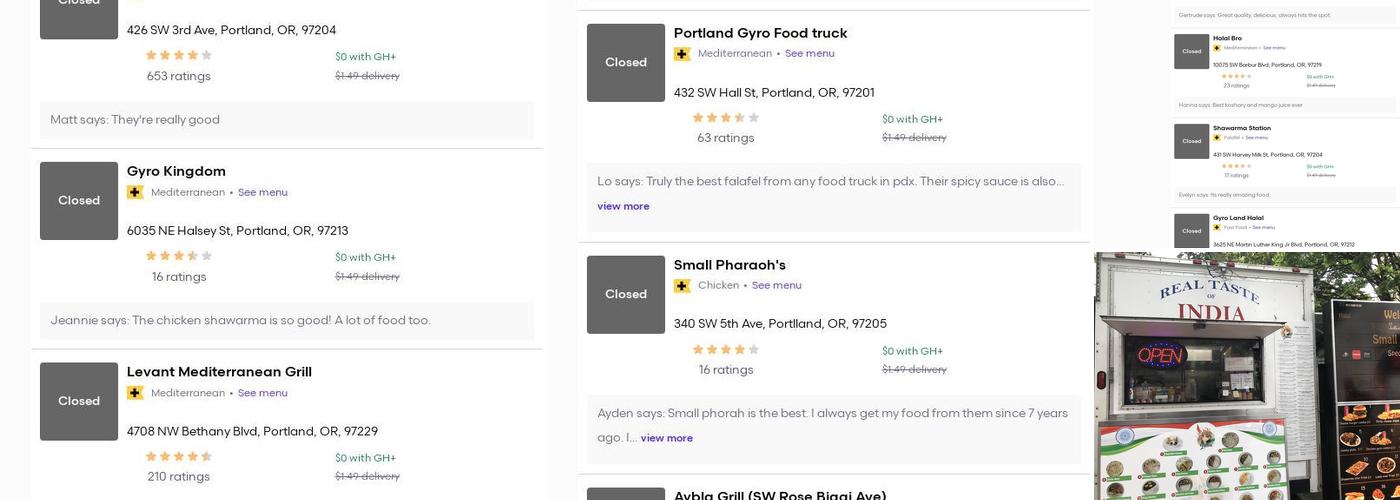Image resolution: width=1400 pixels, height=500 pixels.
Task: Click the star rating for Gyro Kingdom
Action: coord(179,256)
